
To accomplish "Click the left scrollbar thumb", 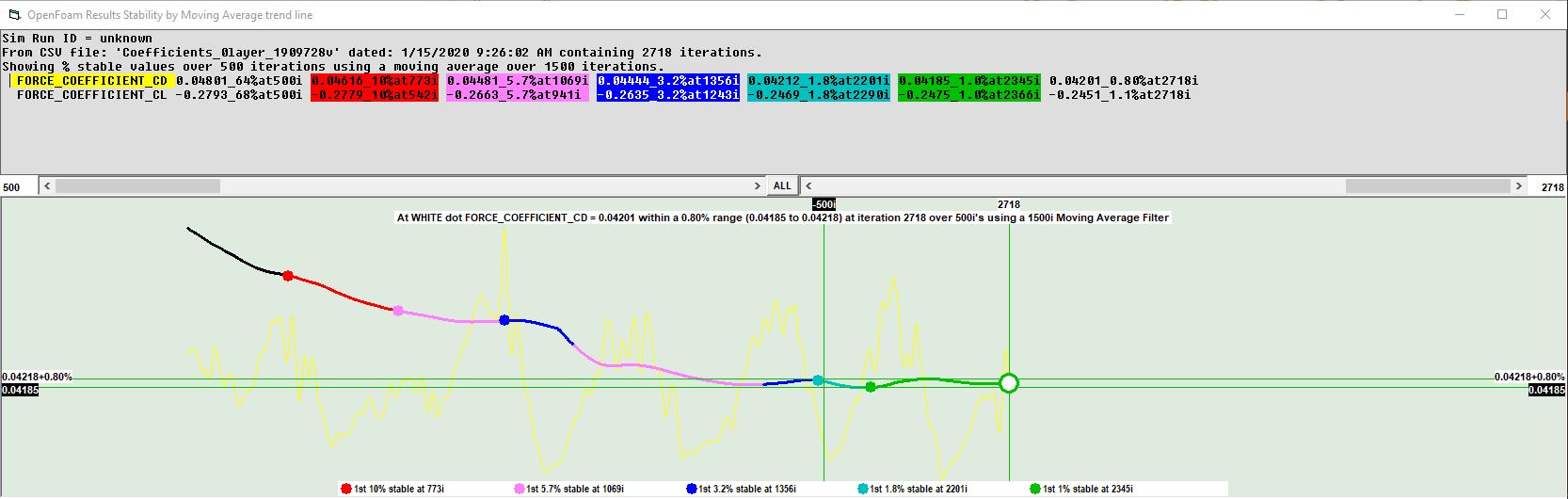I will 137,186.
